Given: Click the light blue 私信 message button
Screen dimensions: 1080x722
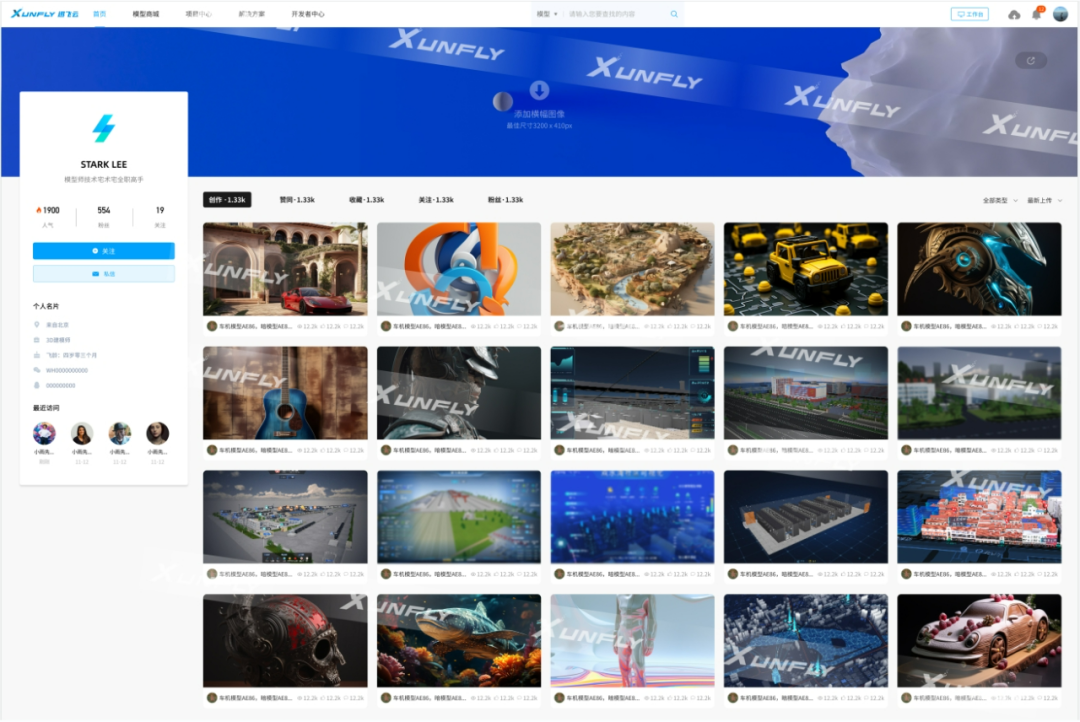Looking at the screenshot, I should coord(103,274).
